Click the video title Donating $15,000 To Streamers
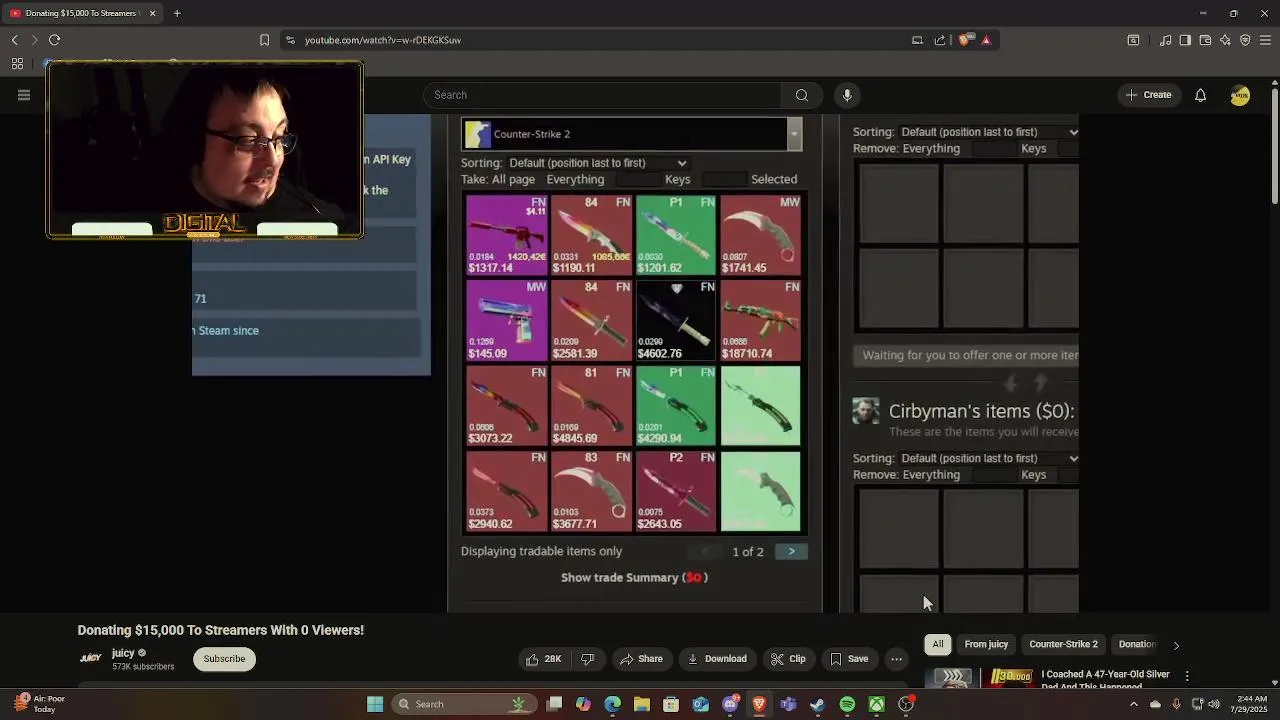The image size is (1280, 720). pos(220,630)
